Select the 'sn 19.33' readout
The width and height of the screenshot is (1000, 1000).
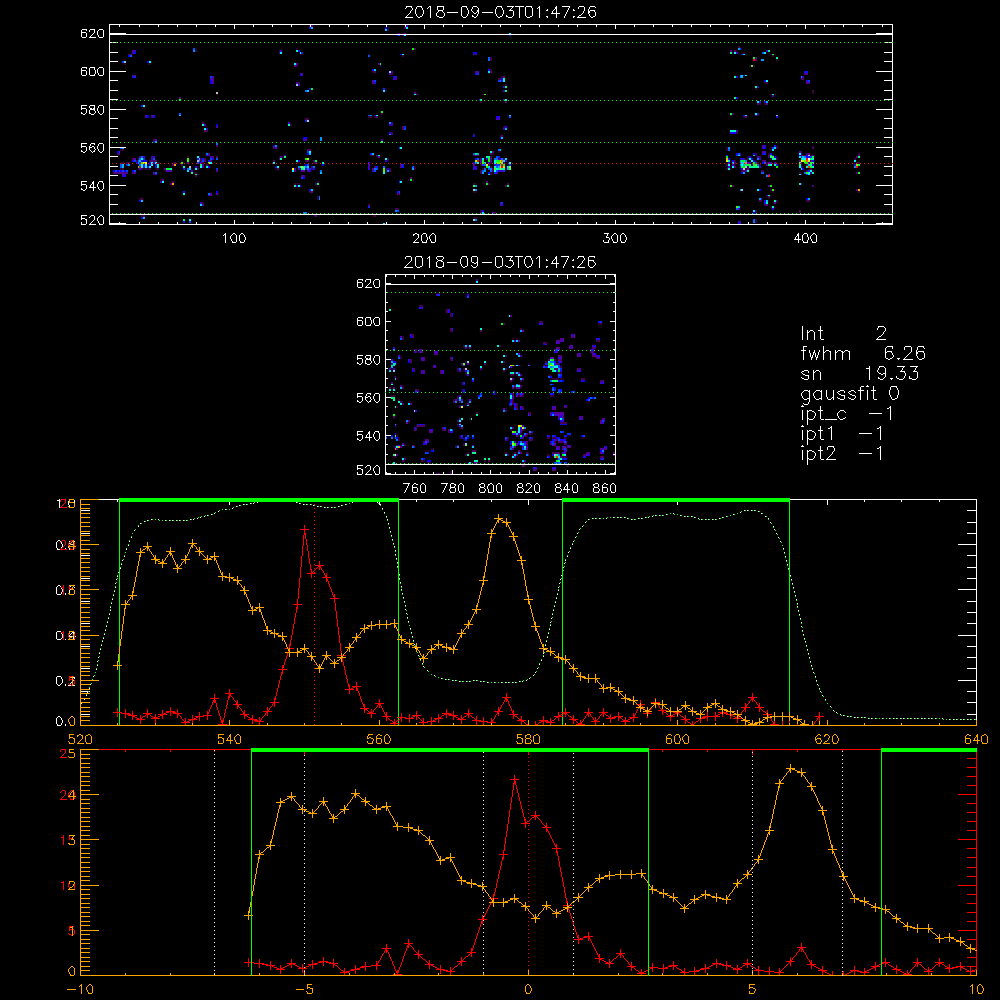pos(860,374)
